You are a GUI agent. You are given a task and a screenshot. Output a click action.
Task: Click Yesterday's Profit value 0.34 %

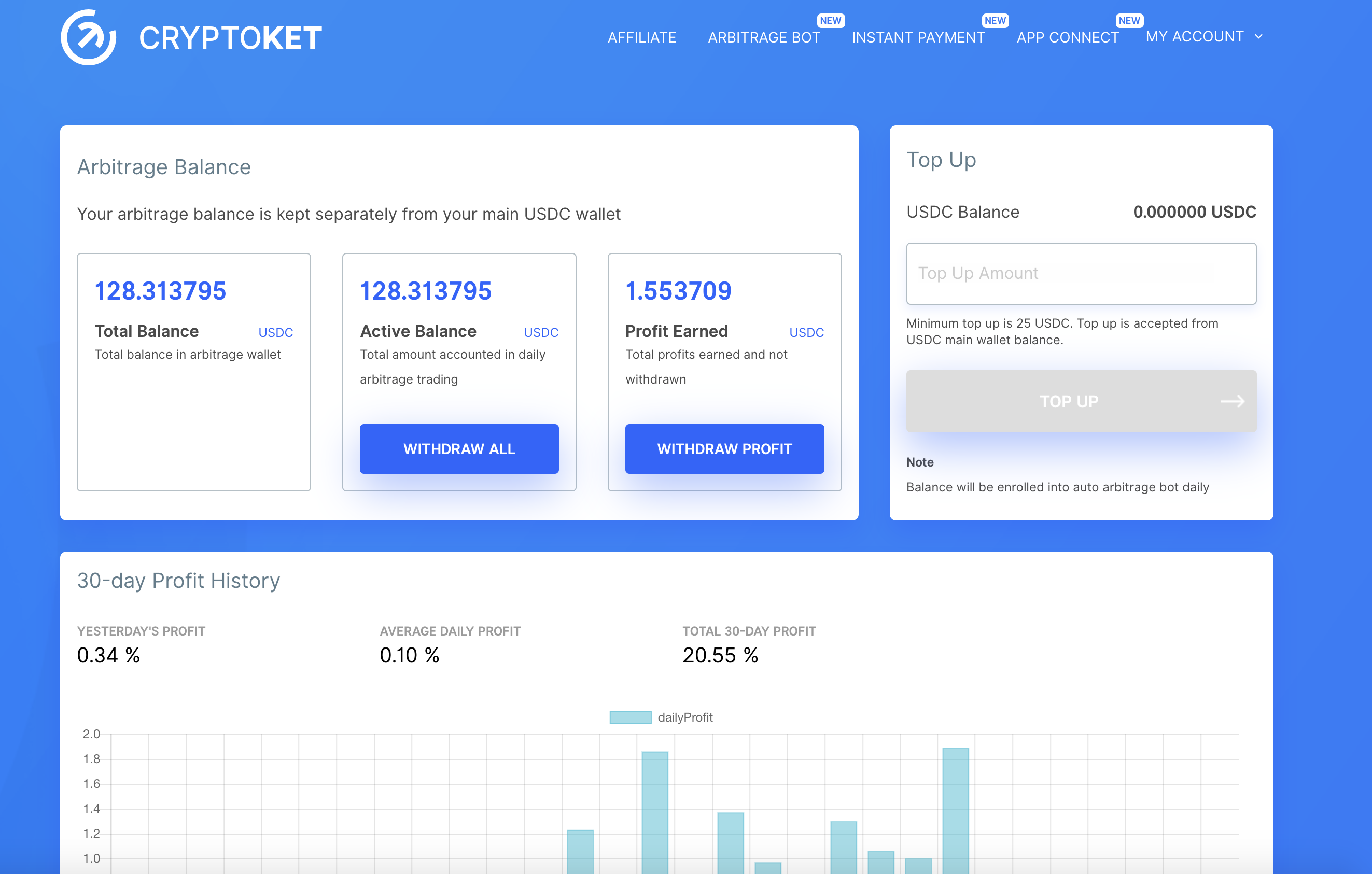[x=108, y=655]
